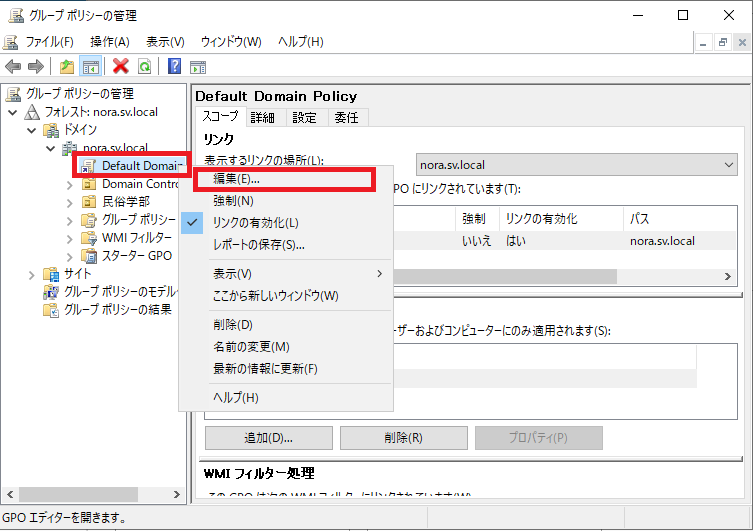Click the スターター GPO folder icon
Screen dimensions: 753x531
point(89,256)
